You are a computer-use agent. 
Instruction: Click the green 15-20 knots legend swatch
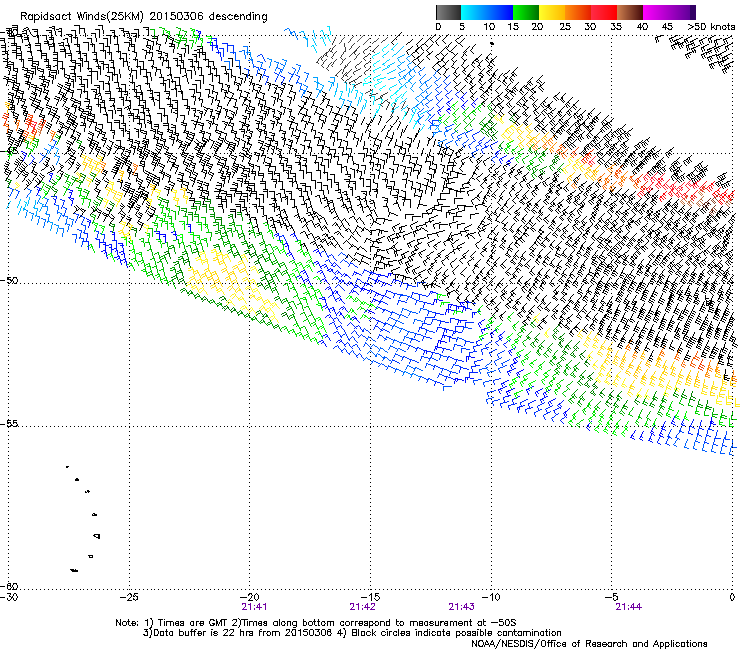[x=526, y=12]
